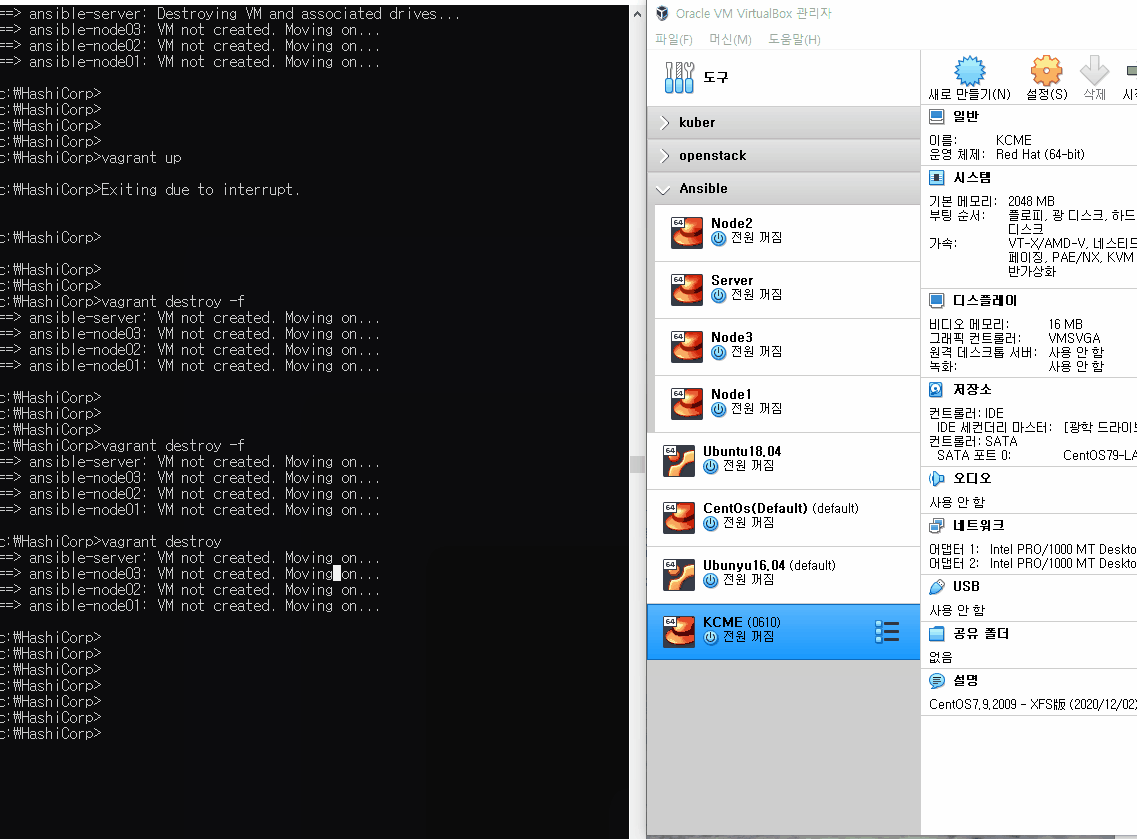Click the 'VMSVGA' graphics controller value
1137x839 pixels.
(x=1074, y=339)
